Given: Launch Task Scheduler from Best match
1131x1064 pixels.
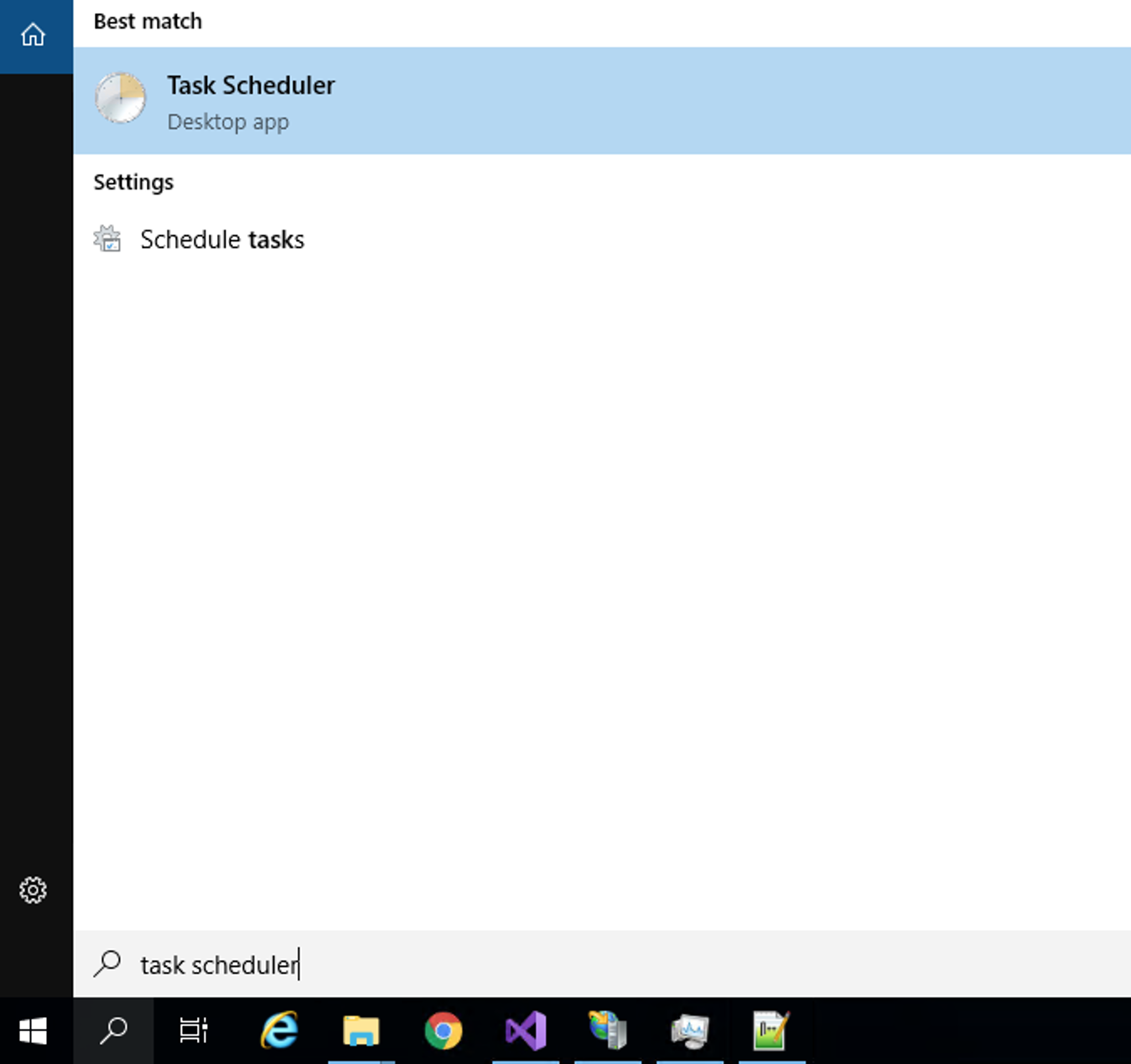Looking at the screenshot, I should click(251, 86).
